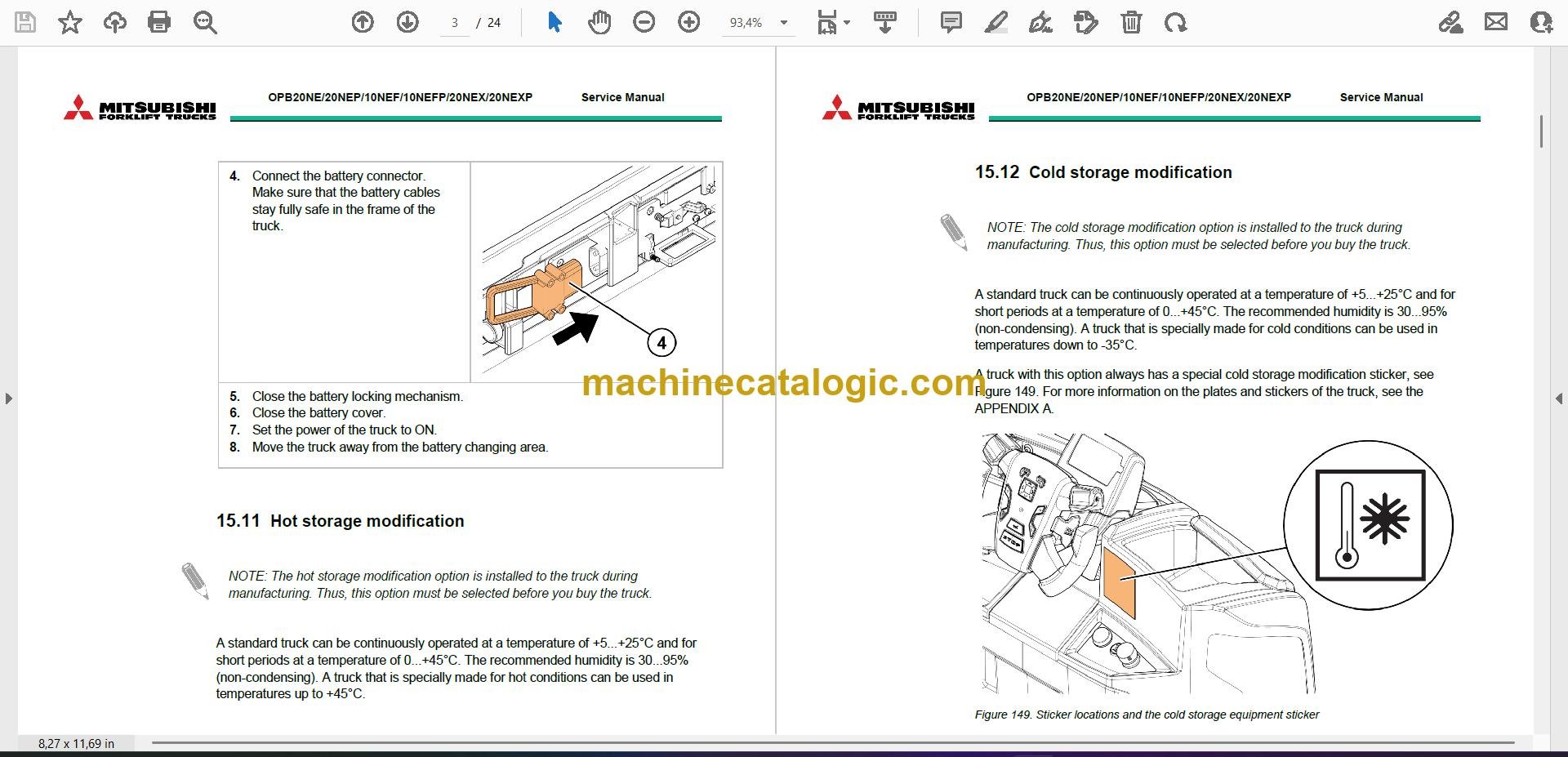The width and height of the screenshot is (1568, 757).
Task: Click the battery connector illustration
Action: (x=597, y=271)
